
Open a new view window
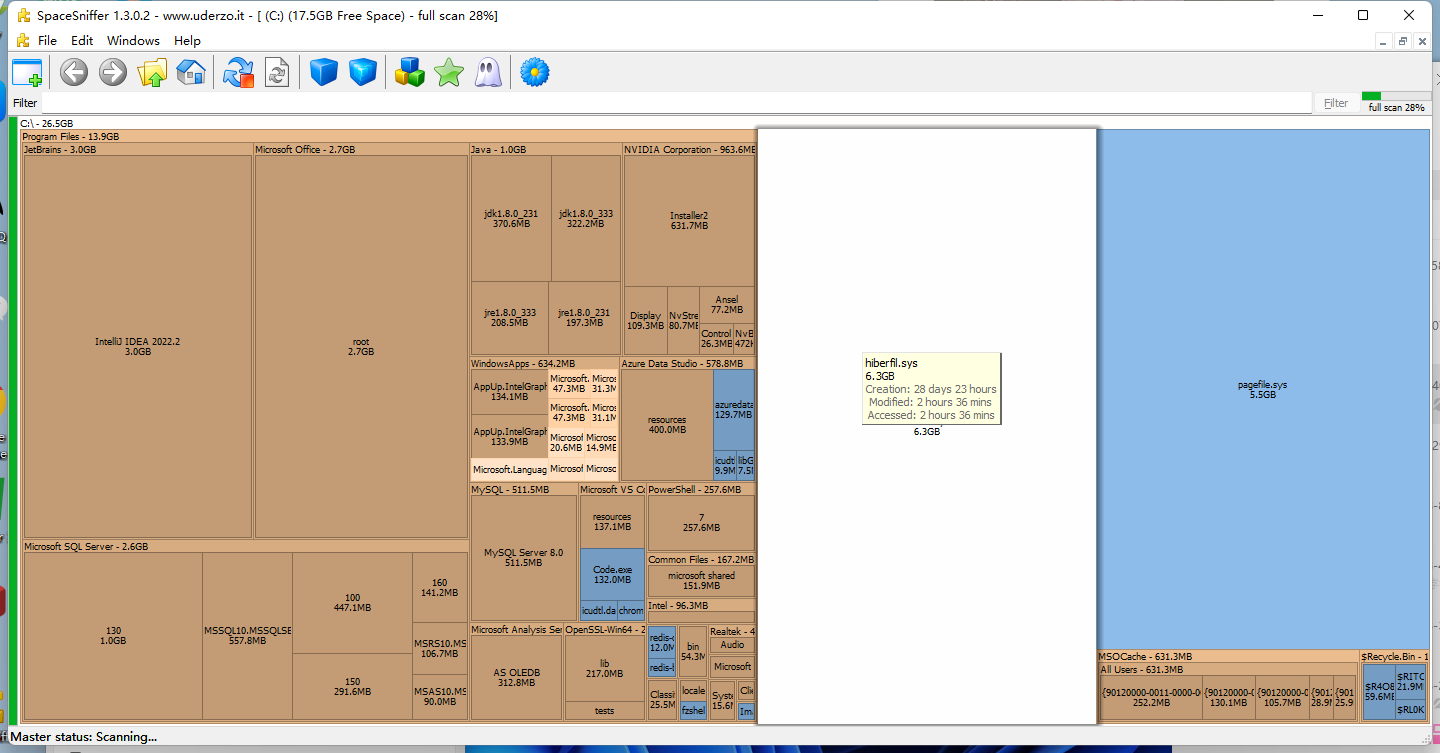click(x=27, y=72)
